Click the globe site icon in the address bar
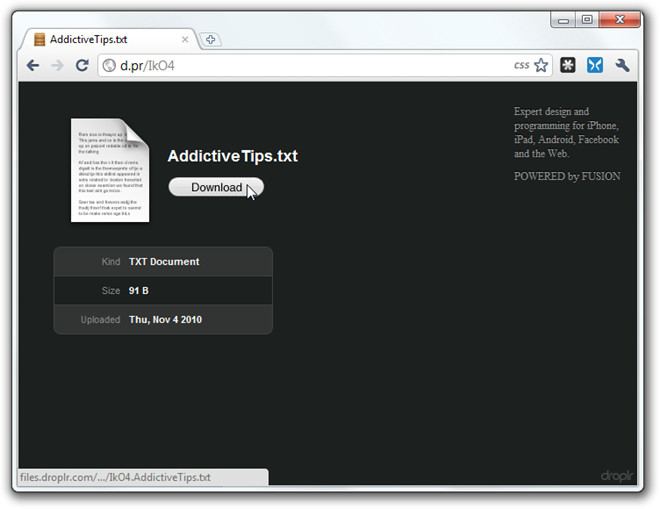The image size is (660, 509). tap(109, 66)
